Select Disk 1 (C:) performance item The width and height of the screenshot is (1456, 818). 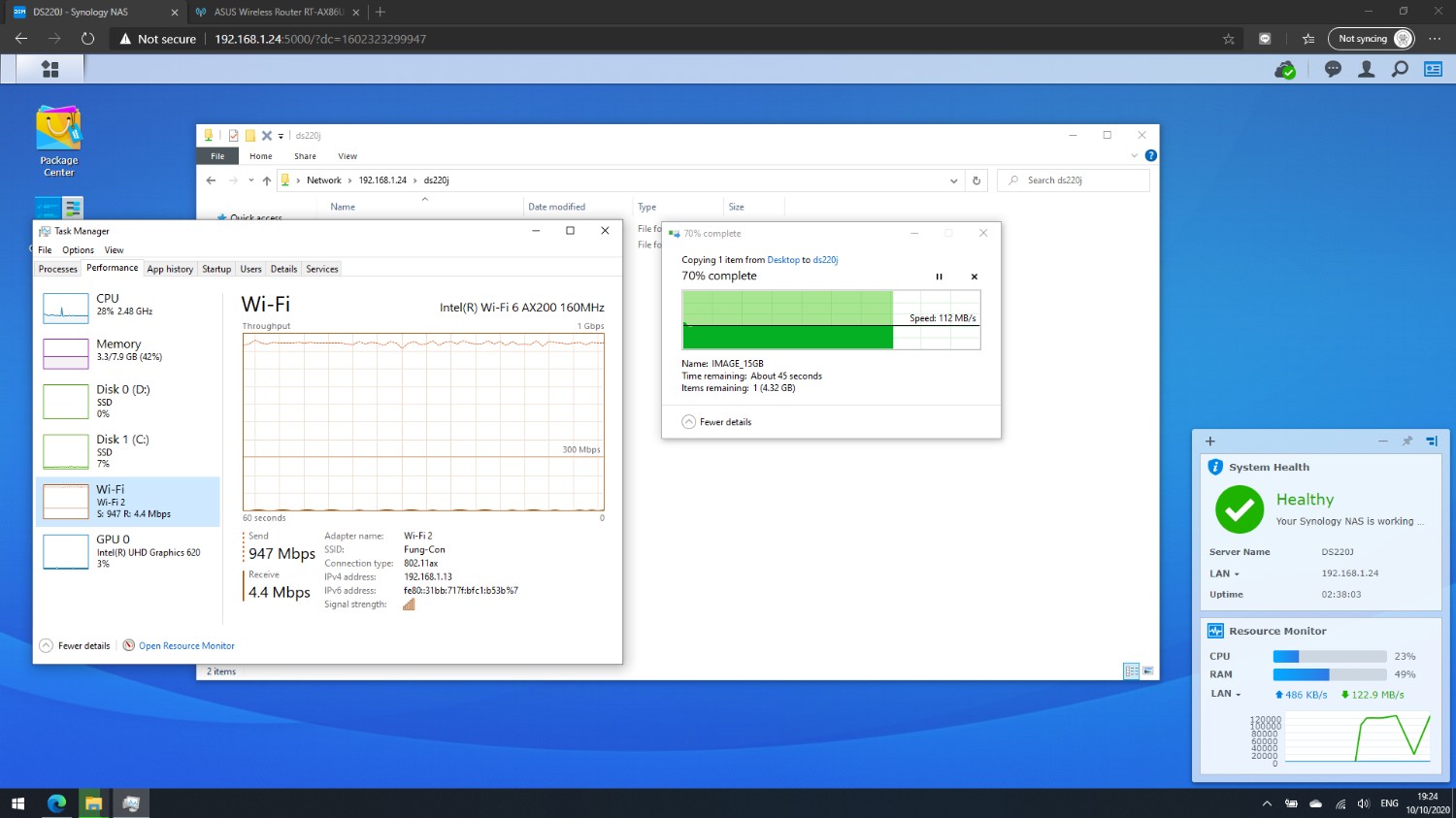129,451
